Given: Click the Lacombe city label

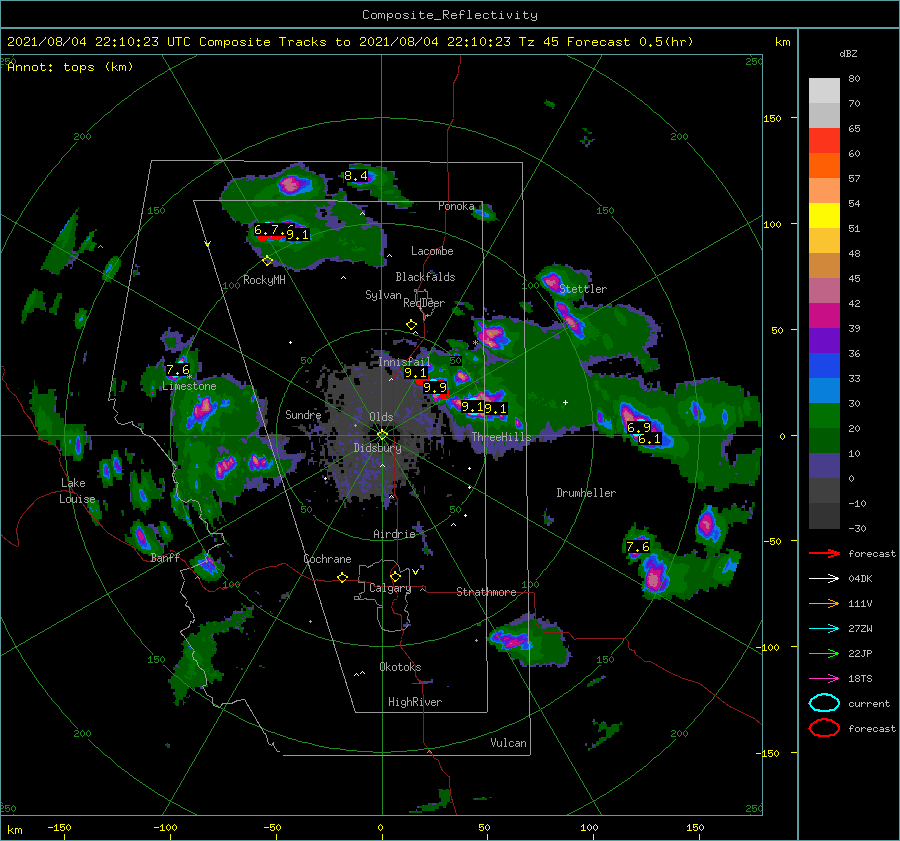Looking at the screenshot, I should coord(432,251).
